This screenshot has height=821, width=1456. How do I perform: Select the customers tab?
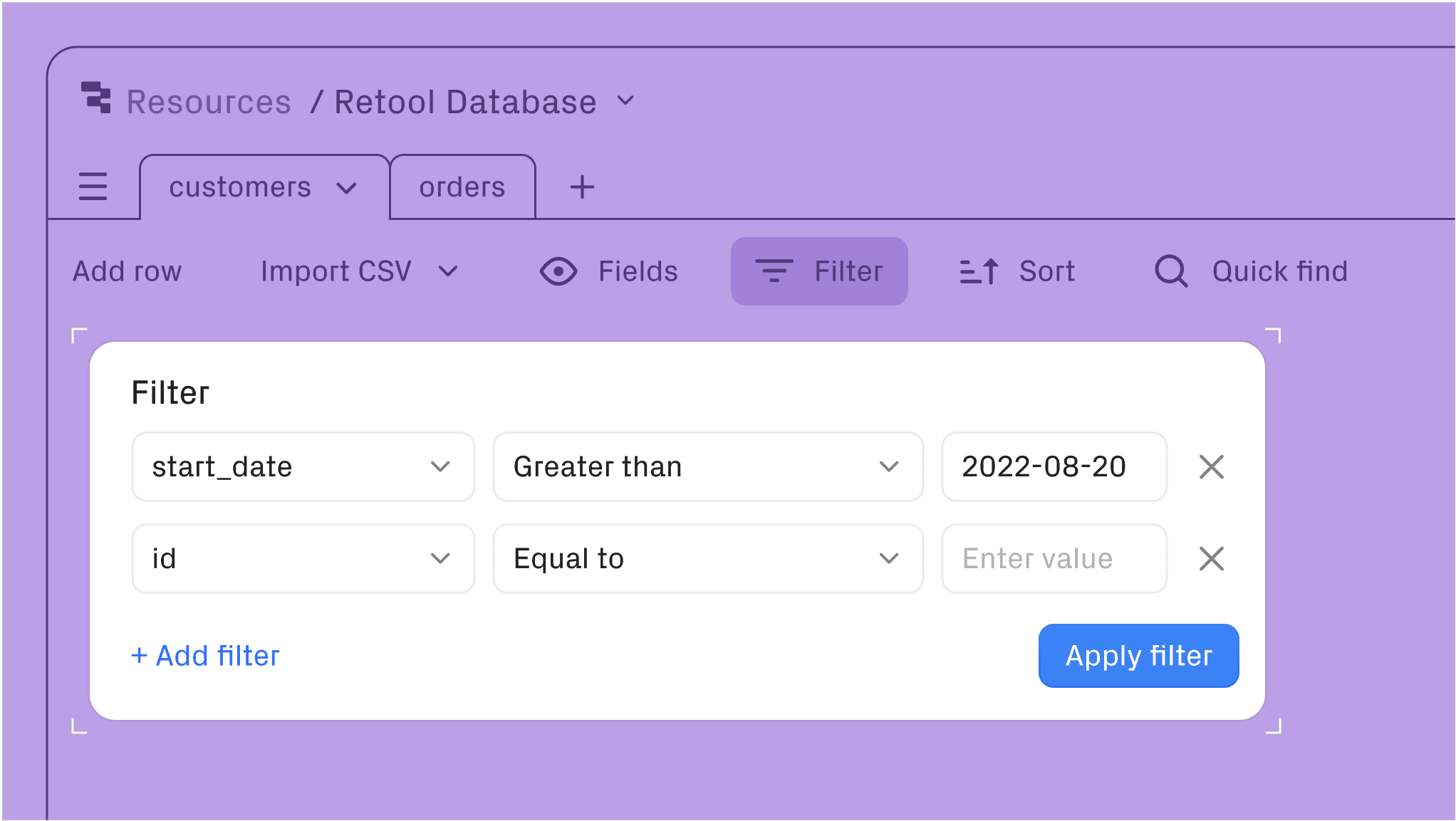(240, 187)
